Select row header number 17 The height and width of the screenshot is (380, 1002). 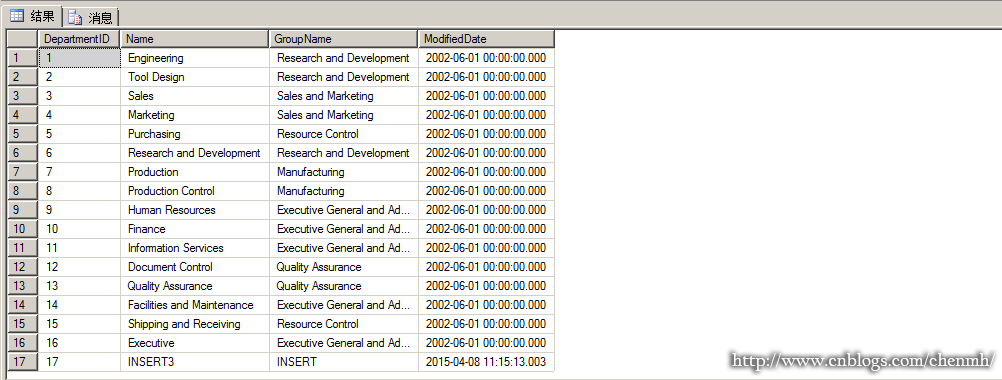tap(22, 362)
